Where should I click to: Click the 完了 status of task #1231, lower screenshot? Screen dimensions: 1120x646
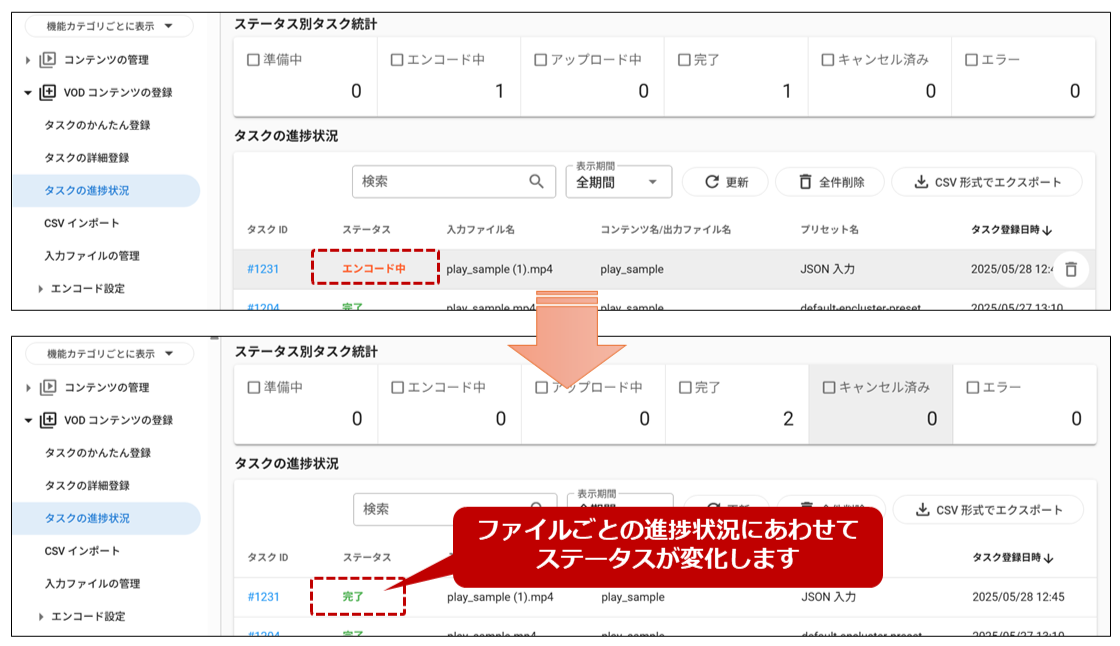coord(353,597)
